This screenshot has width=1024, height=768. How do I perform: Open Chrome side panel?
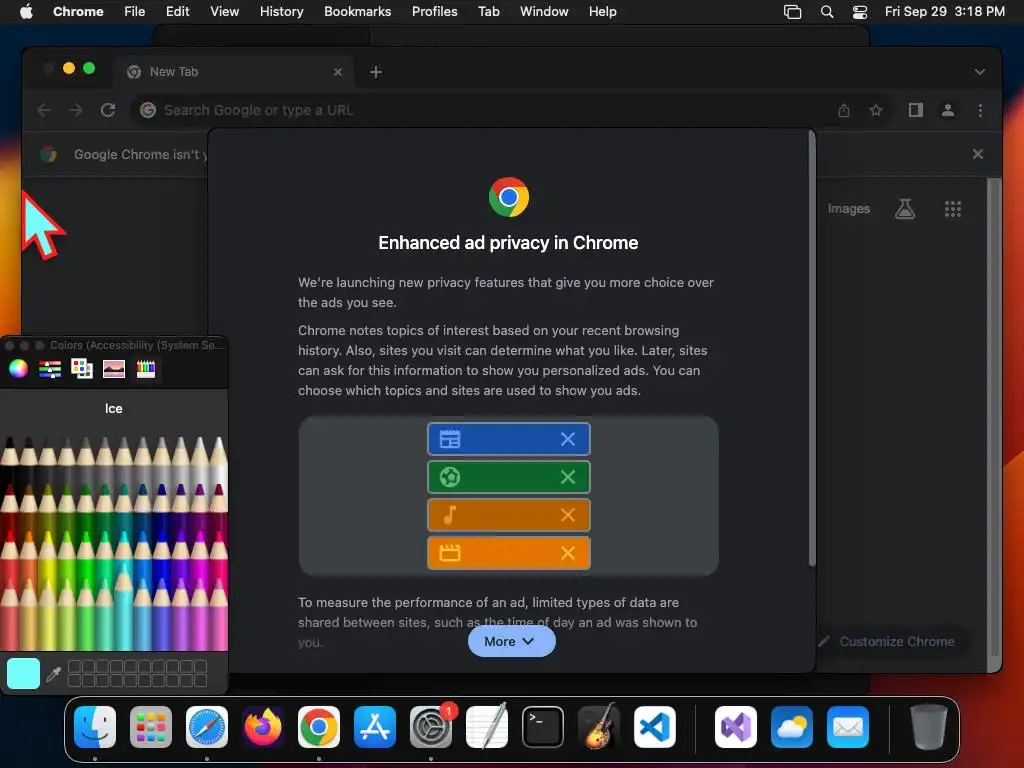pyautogui.click(x=916, y=110)
